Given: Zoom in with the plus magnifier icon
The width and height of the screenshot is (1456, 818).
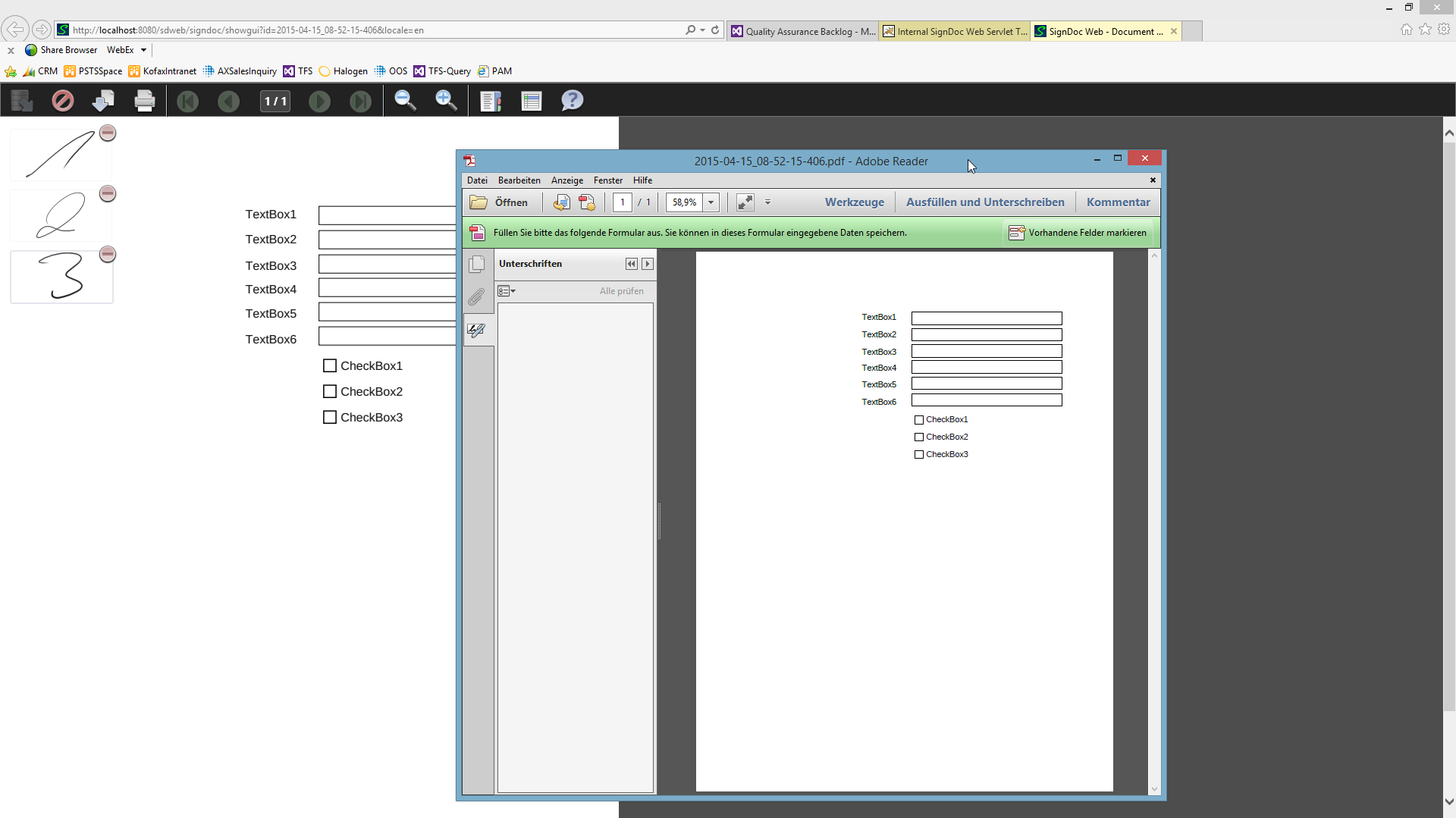Looking at the screenshot, I should coord(446,101).
